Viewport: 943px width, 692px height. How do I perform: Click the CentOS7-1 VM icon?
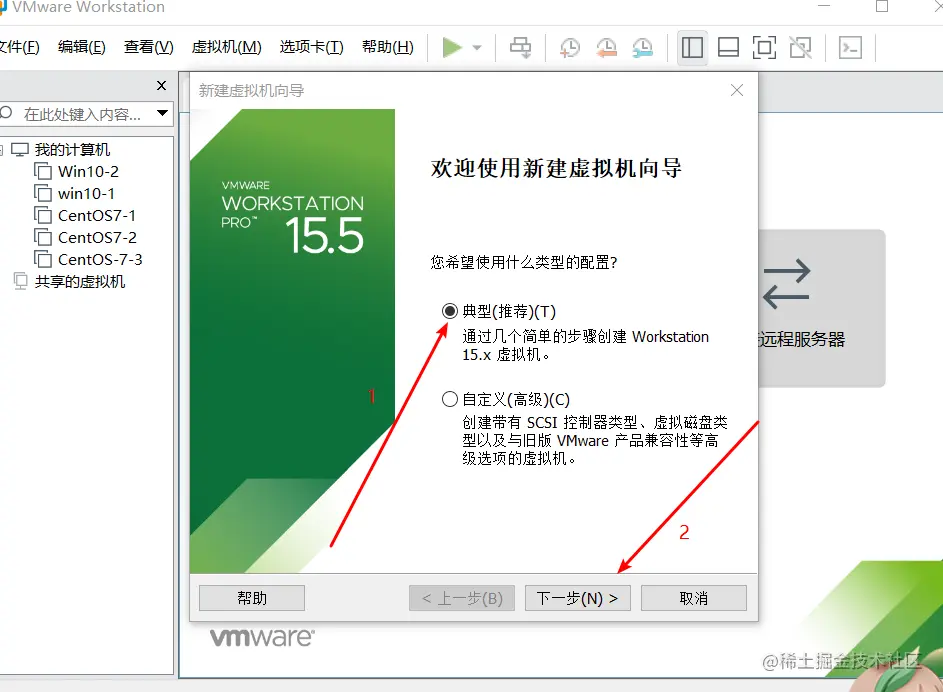[x=43, y=216]
